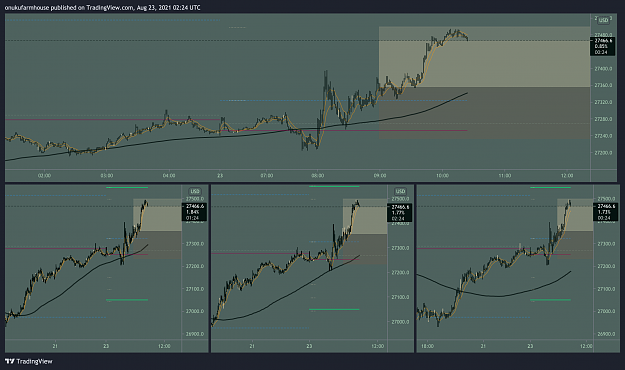625x370 pixels.
Task: Click 08:00 on top chart time axis
Action: (x=318, y=175)
